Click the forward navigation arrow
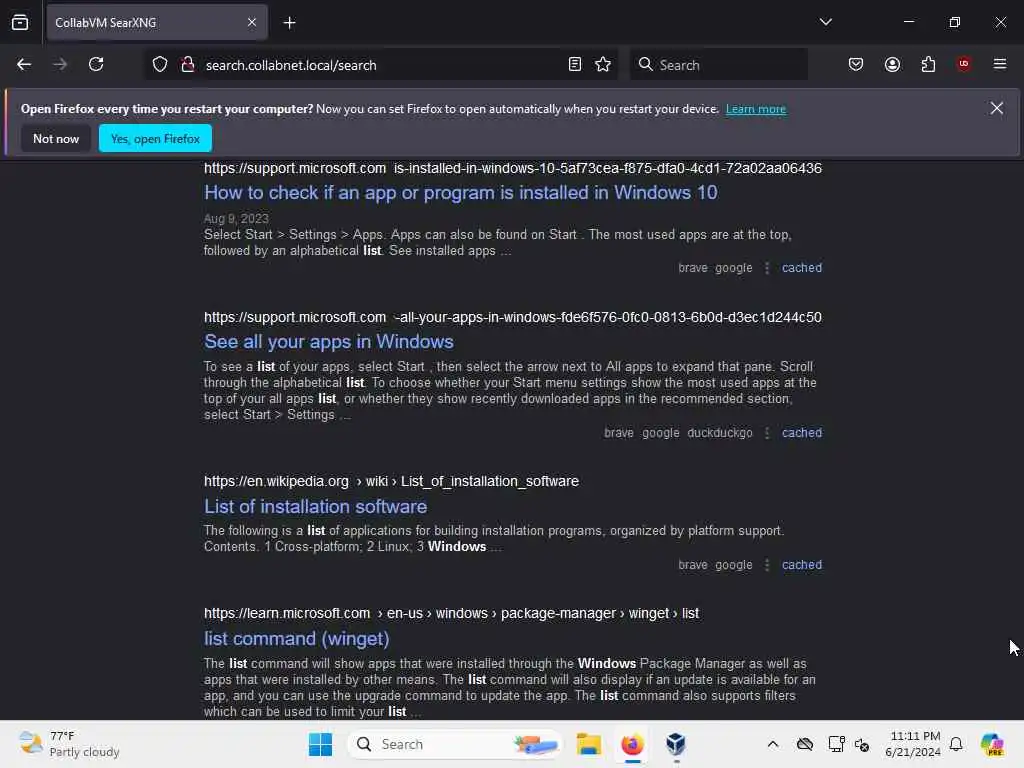Screen dimensions: 1024x768 coord(60,65)
